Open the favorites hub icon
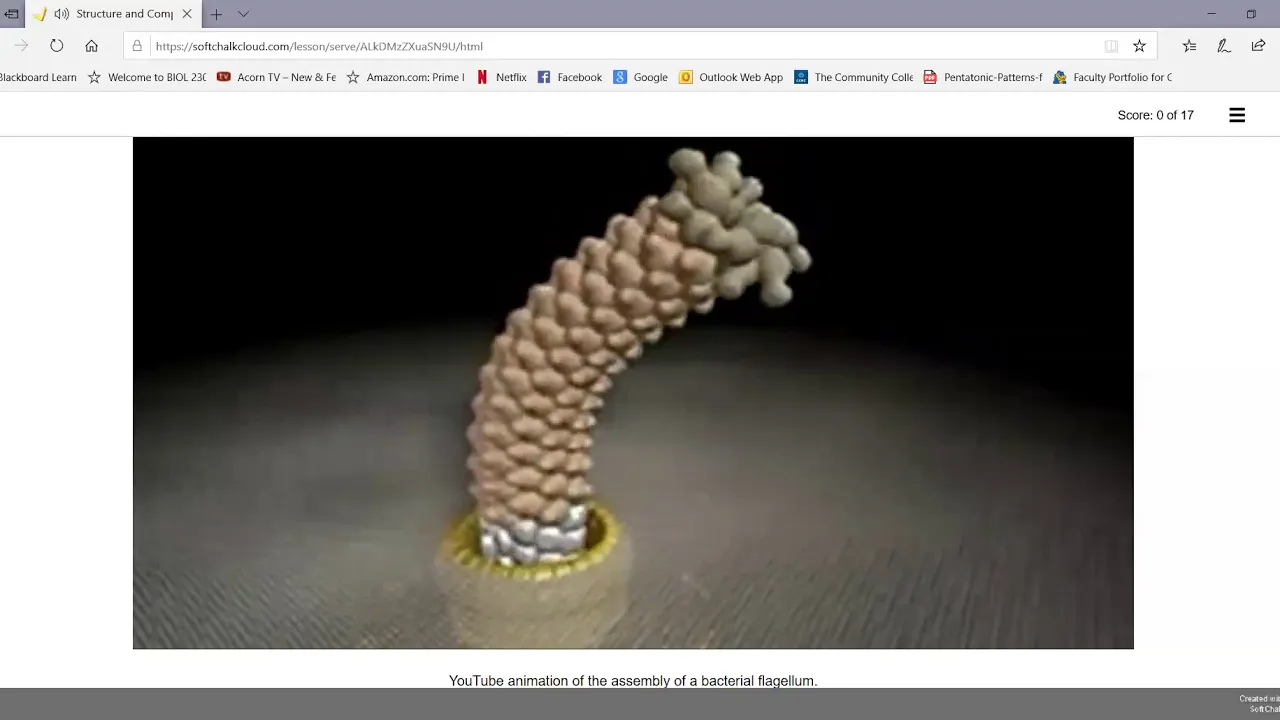The image size is (1280, 720). tap(1189, 46)
